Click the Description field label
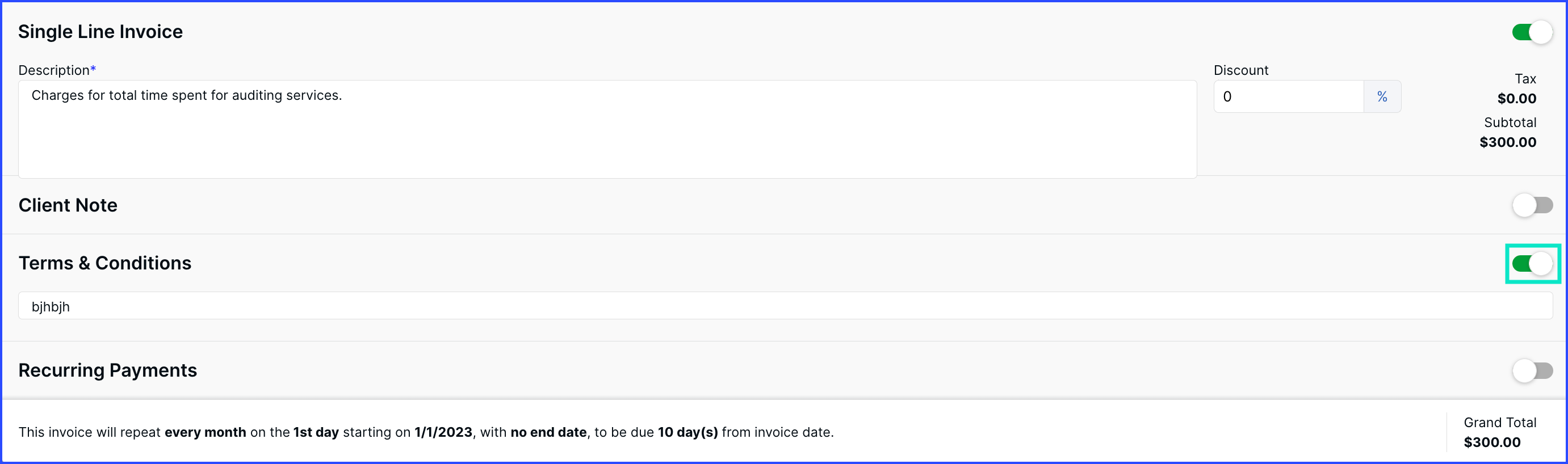The width and height of the screenshot is (1568, 464). click(x=57, y=70)
